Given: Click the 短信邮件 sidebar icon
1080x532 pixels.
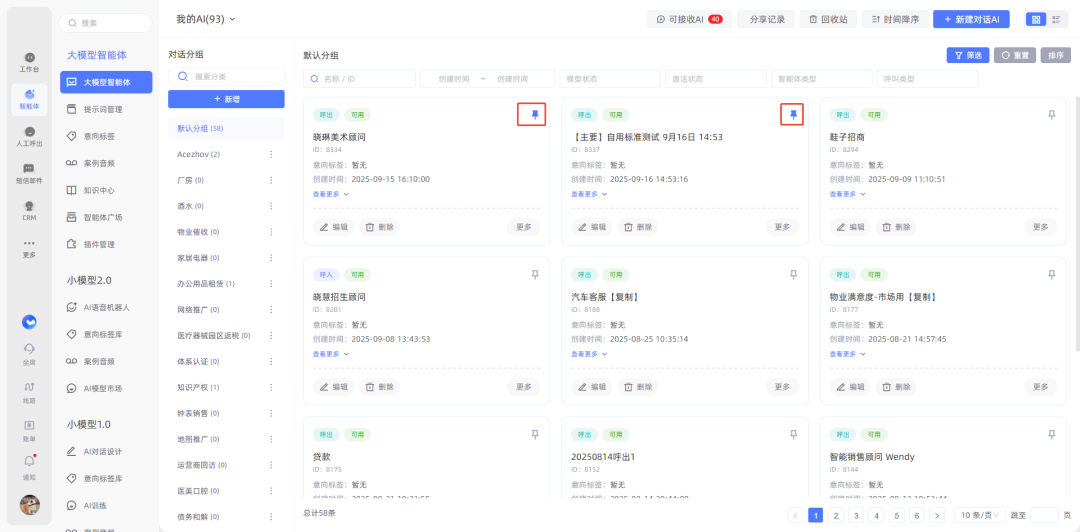Looking at the screenshot, I should tap(29, 173).
